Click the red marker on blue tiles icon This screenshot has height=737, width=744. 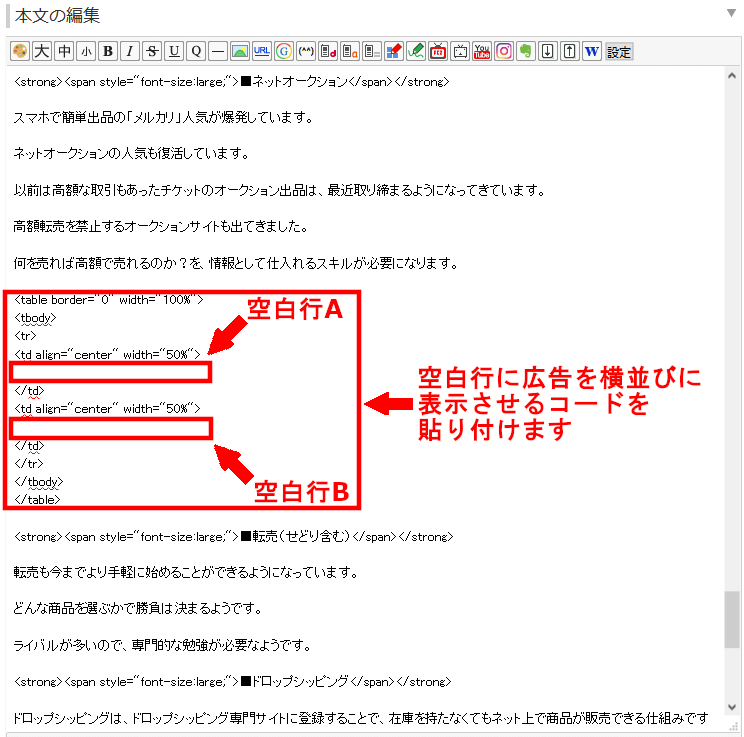coord(394,51)
